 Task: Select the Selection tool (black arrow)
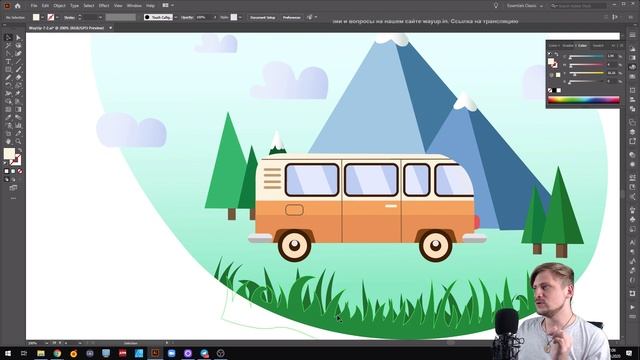[8, 37]
